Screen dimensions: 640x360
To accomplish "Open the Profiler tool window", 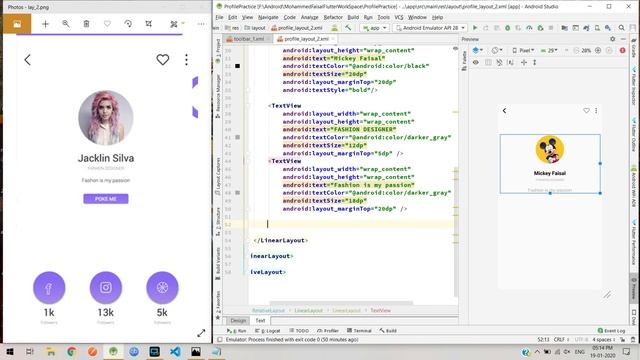I will point(328,331).
